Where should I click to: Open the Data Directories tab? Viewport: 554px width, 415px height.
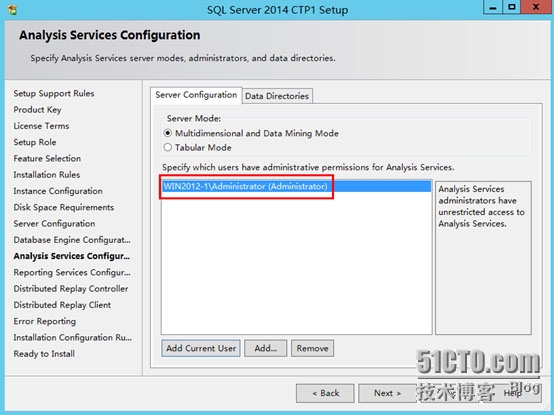coord(277,96)
